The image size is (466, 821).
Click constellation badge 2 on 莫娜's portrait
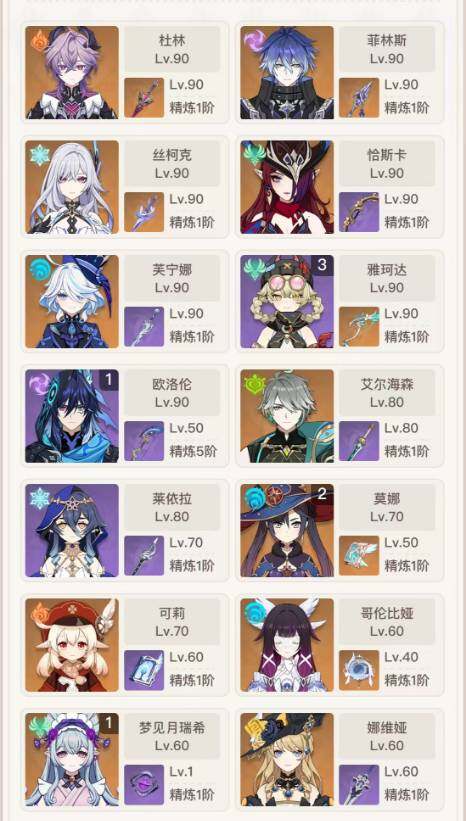coord(322,494)
